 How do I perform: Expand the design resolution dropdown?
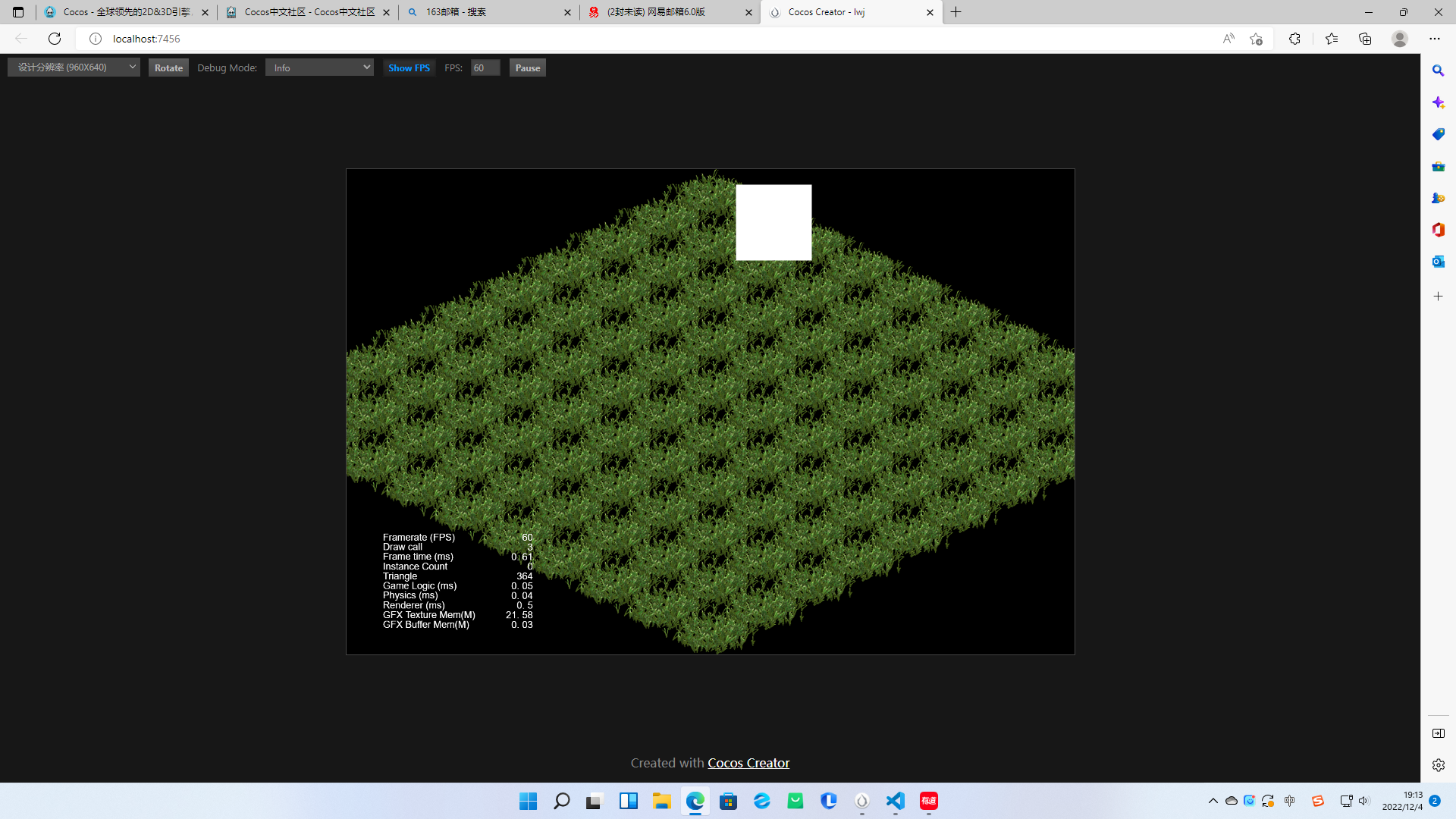[74, 67]
